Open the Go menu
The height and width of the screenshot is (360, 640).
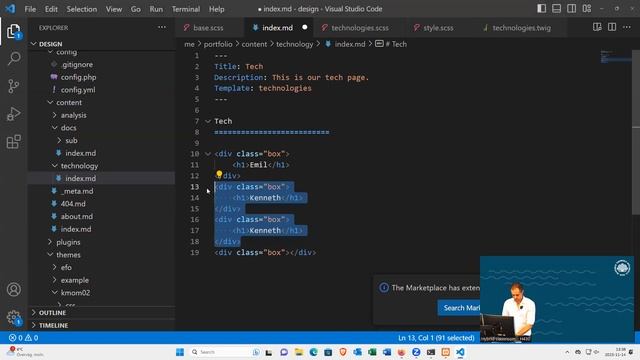point(136,9)
